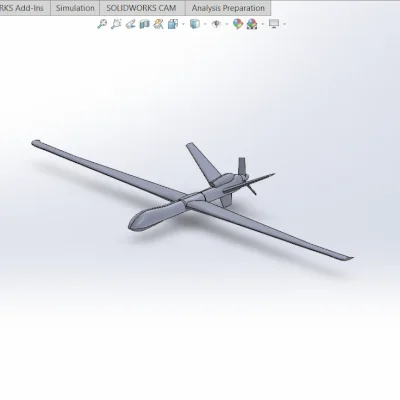Open the Edit Appearance color ball
The height and width of the screenshot is (400, 400).
tap(238, 24)
